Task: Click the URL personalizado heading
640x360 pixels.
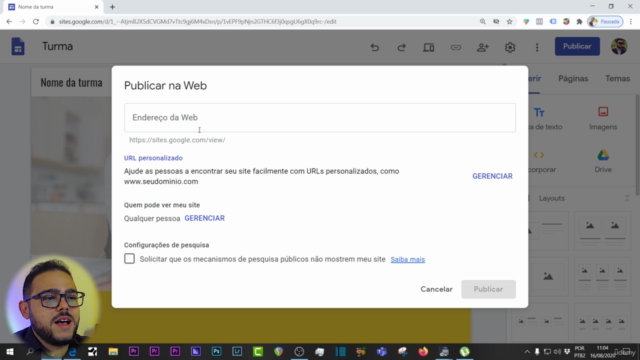Action: (x=153, y=158)
